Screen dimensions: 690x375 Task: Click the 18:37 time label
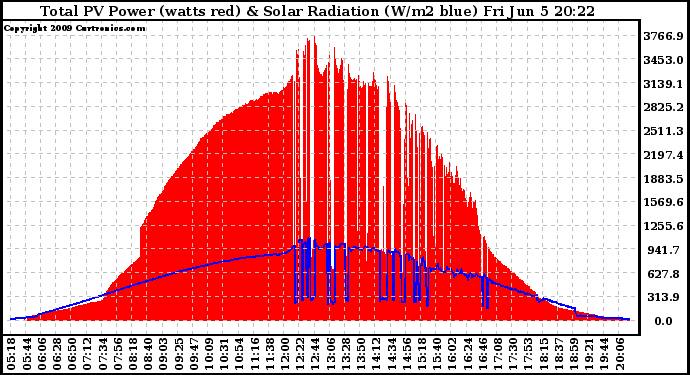[x=559, y=354]
